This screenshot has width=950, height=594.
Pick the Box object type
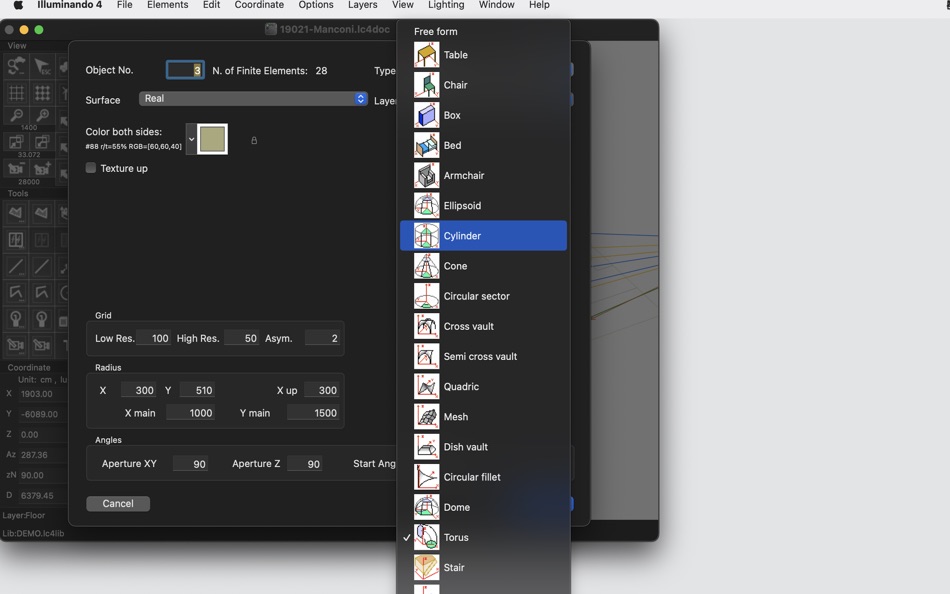tap(483, 115)
